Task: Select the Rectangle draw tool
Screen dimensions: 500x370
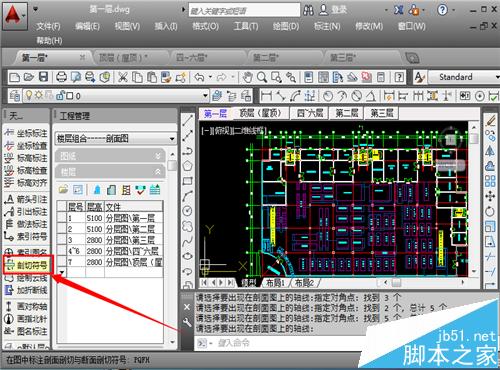Action: [x=188, y=181]
